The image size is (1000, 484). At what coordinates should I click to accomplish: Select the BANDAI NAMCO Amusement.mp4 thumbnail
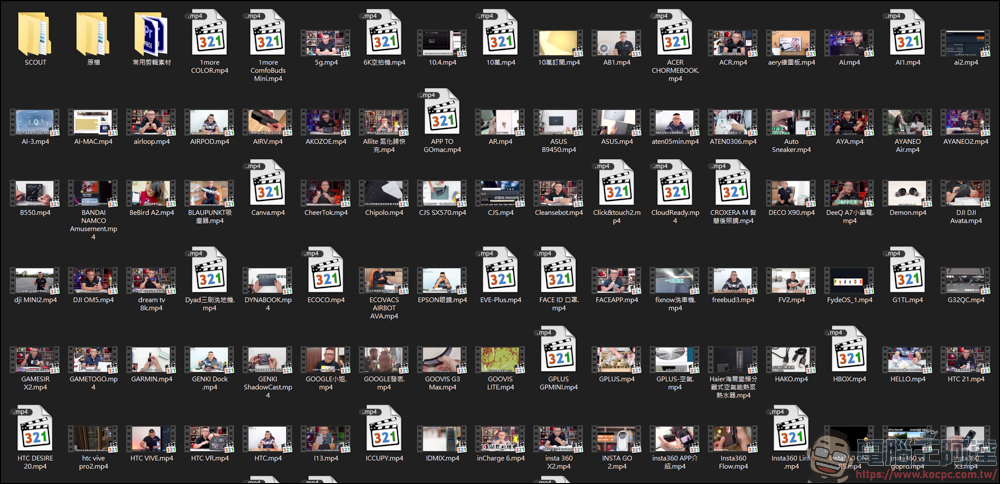pyautogui.click(x=93, y=193)
